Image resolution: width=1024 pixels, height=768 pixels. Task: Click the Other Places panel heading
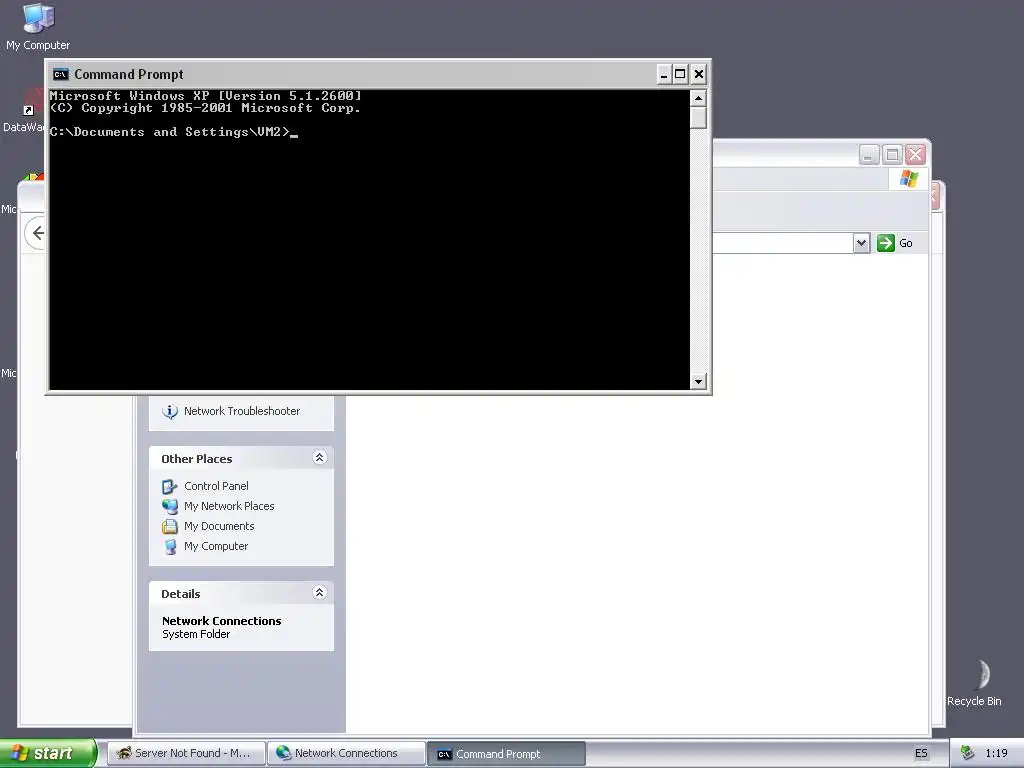click(x=197, y=459)
